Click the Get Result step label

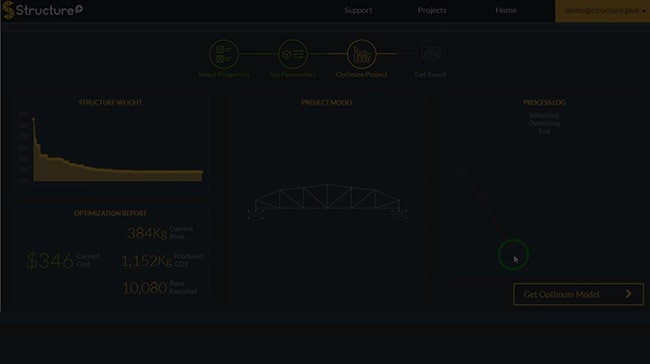click(x=430, y=75)
